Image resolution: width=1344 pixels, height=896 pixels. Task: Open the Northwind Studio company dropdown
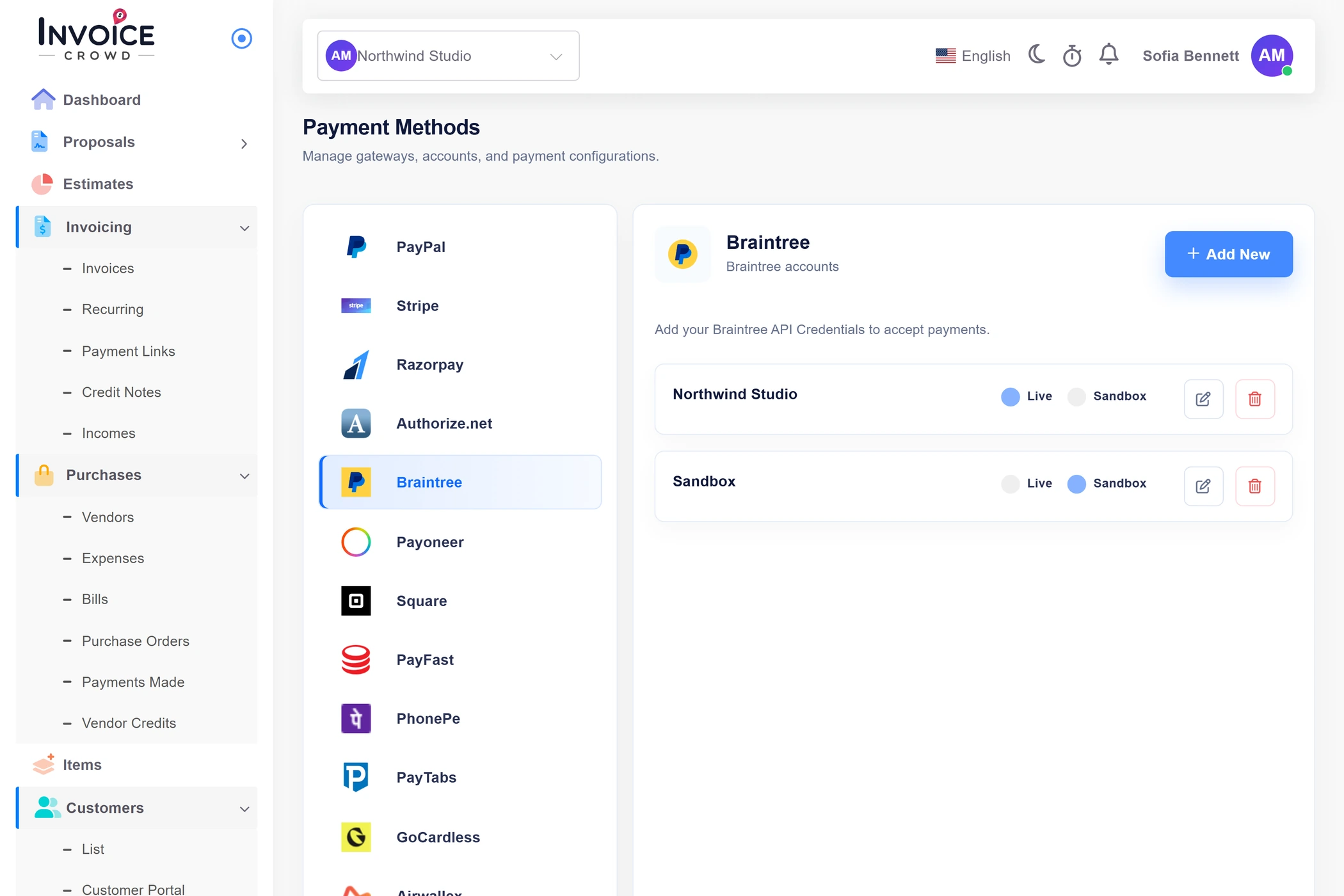pos(448,56)
